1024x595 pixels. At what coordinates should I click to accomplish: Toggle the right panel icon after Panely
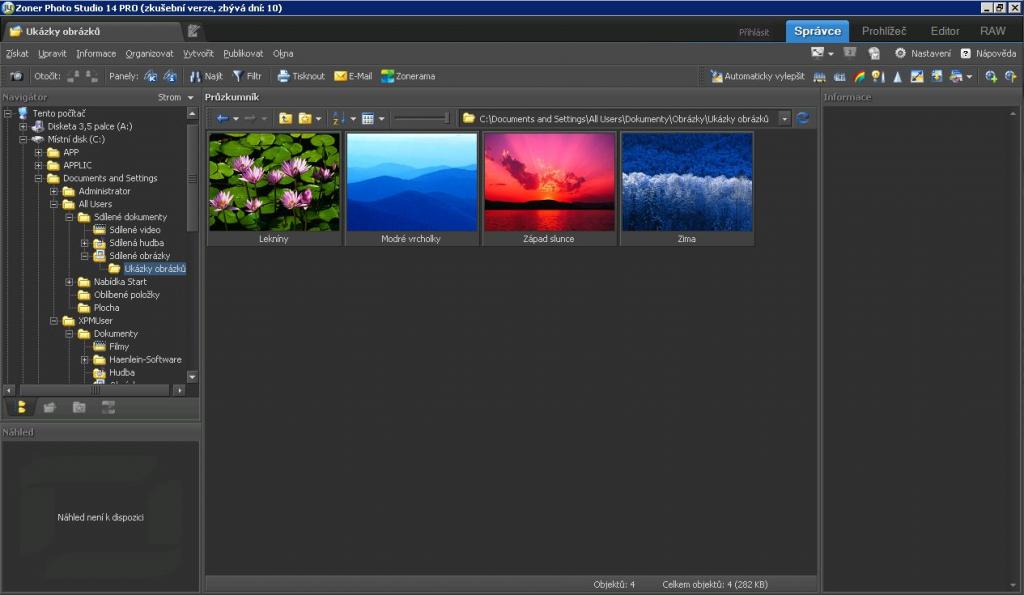click(170, 76)
